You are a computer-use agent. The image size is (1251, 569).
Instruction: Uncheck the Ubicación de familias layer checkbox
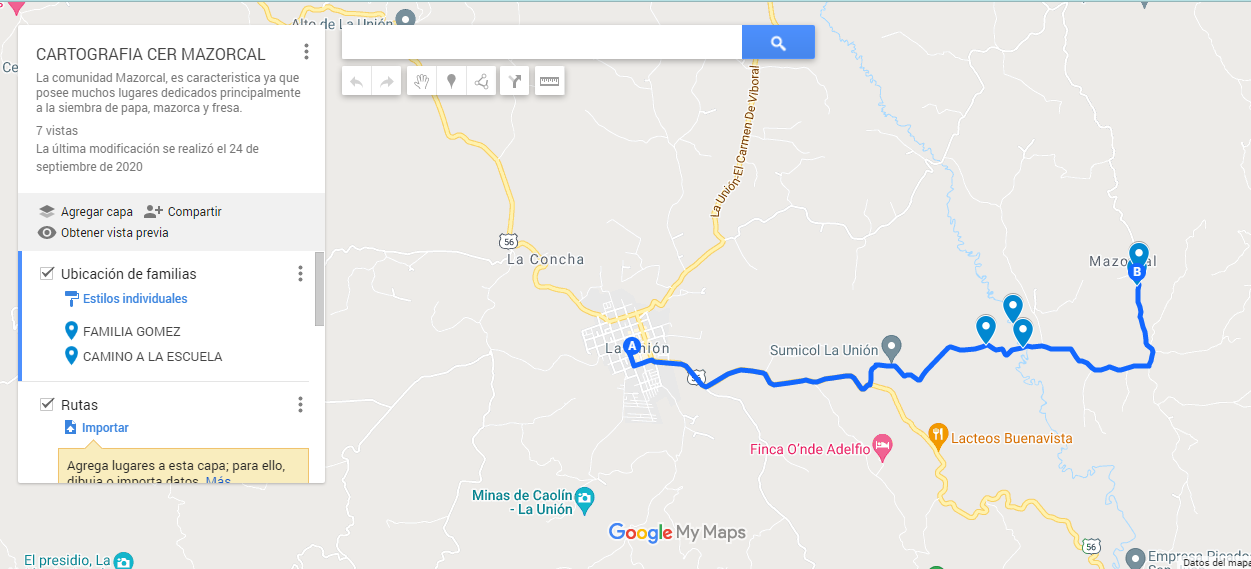pyautogui.click(x=46, y=274)
